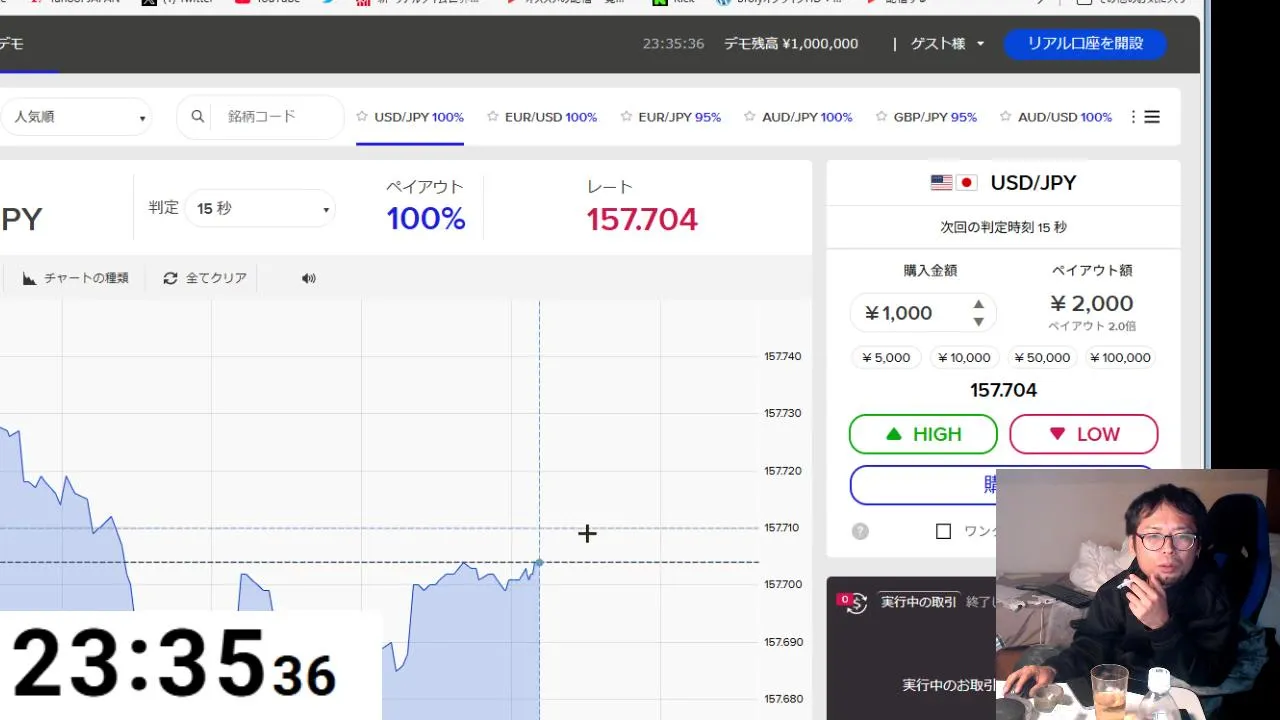Increase purchase amount with up arrow
This screenshot has width=1280, height=720.
click(x=978, y=304)
